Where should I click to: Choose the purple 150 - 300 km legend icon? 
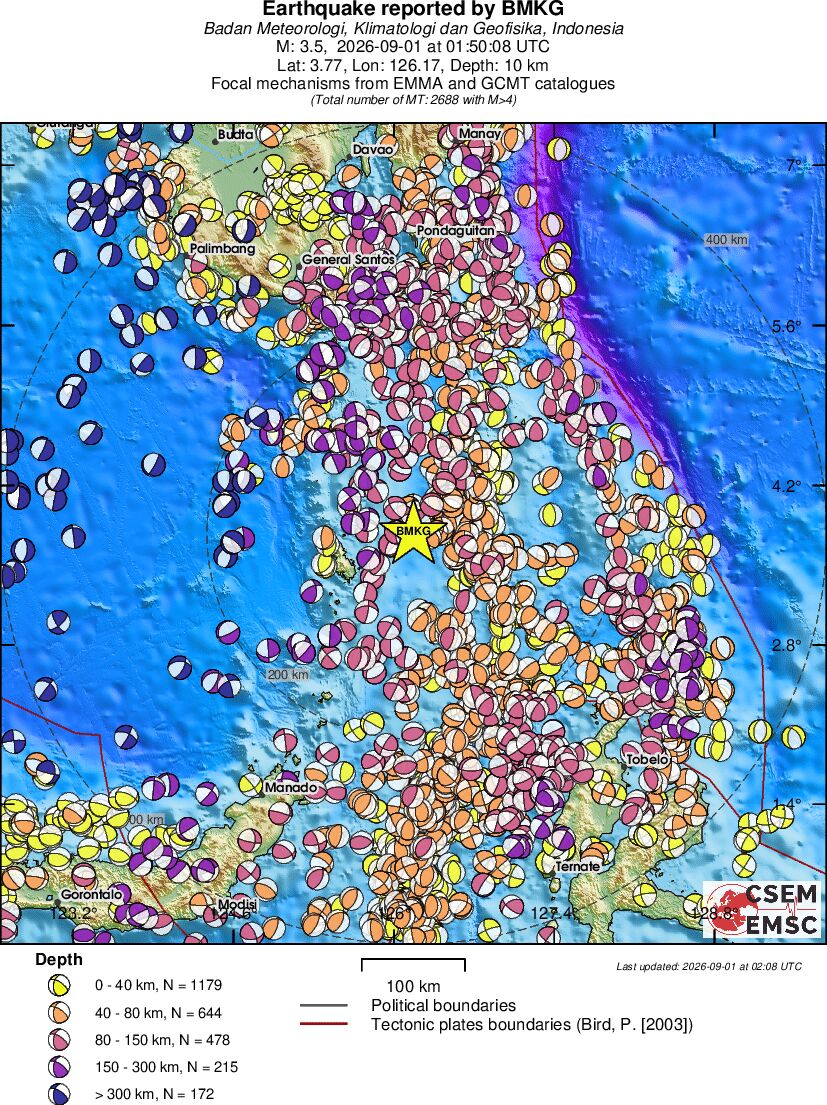(58, 1067)
